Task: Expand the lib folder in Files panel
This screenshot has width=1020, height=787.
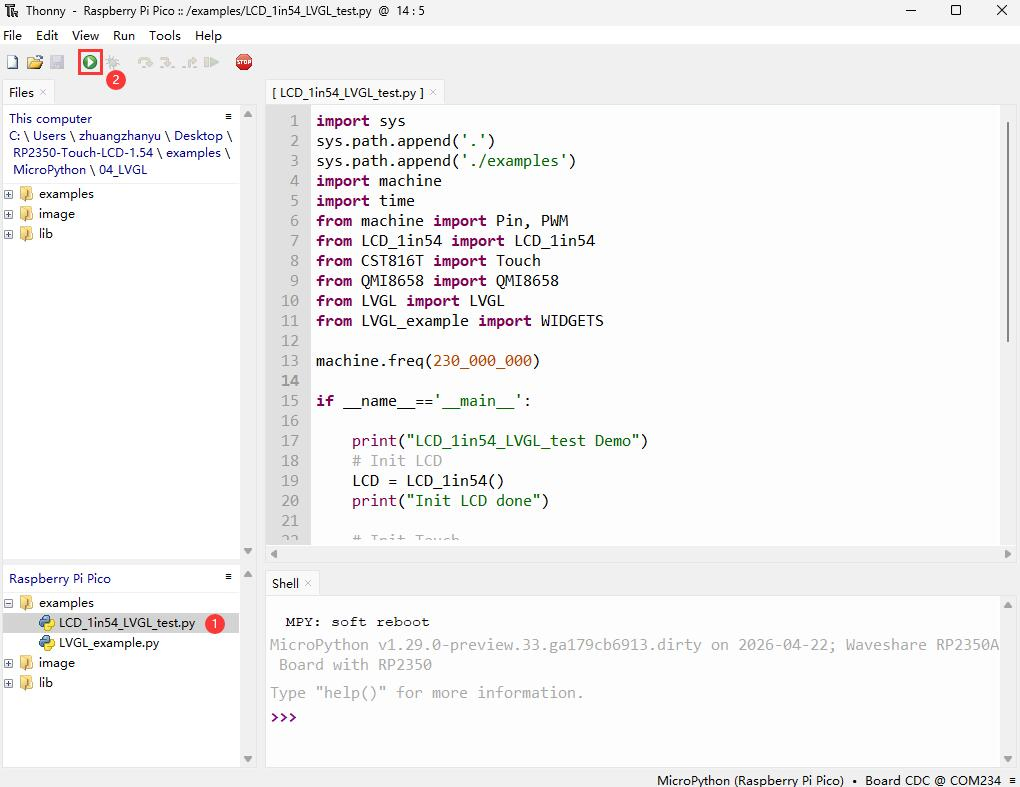Action: (8, 233)
